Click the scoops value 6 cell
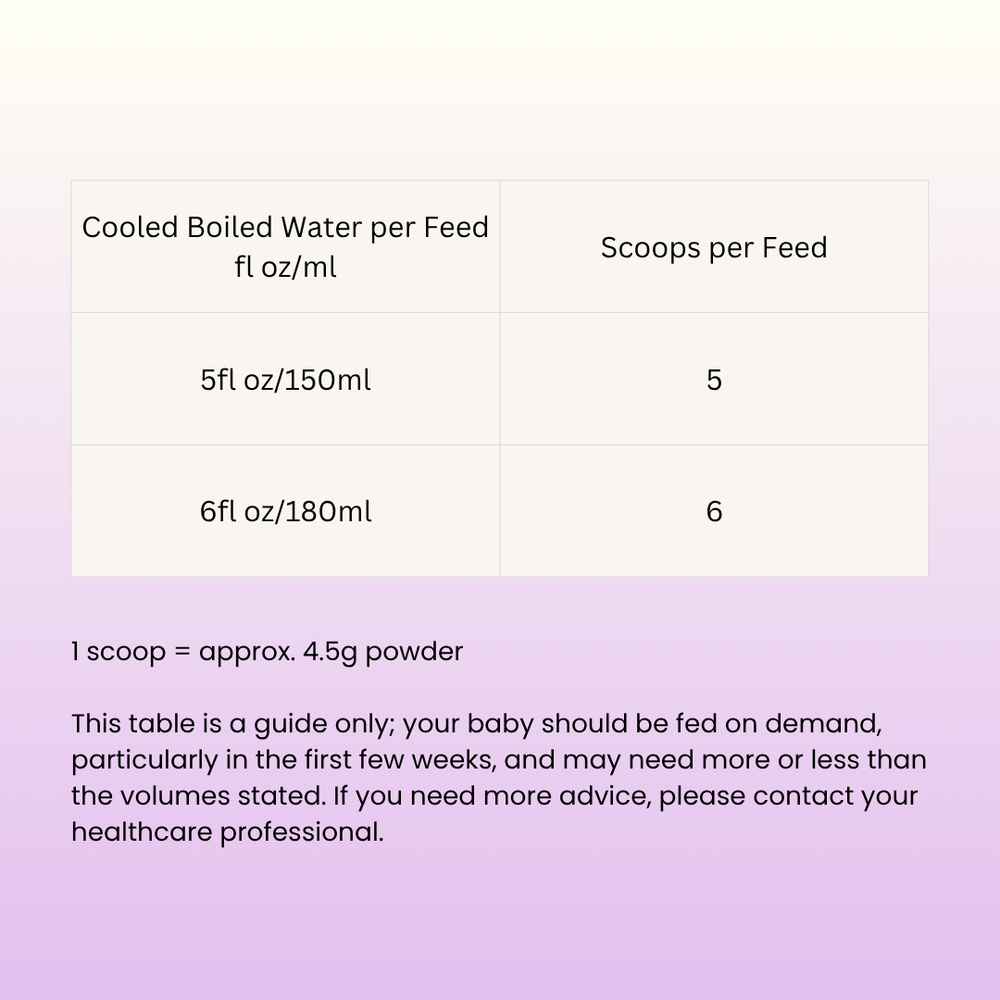 click(714, 511)
